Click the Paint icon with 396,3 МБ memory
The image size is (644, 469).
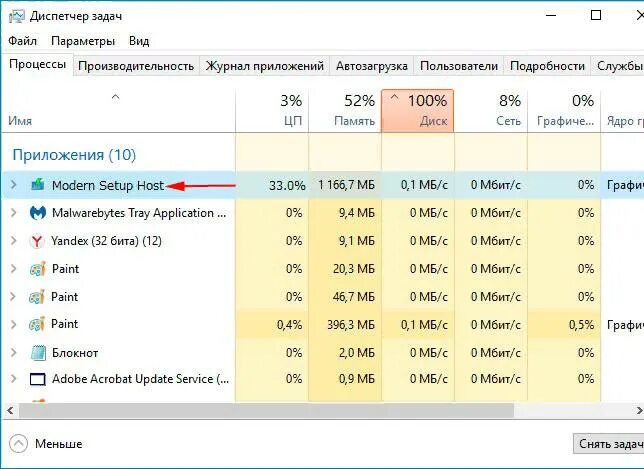click(37, 324)
